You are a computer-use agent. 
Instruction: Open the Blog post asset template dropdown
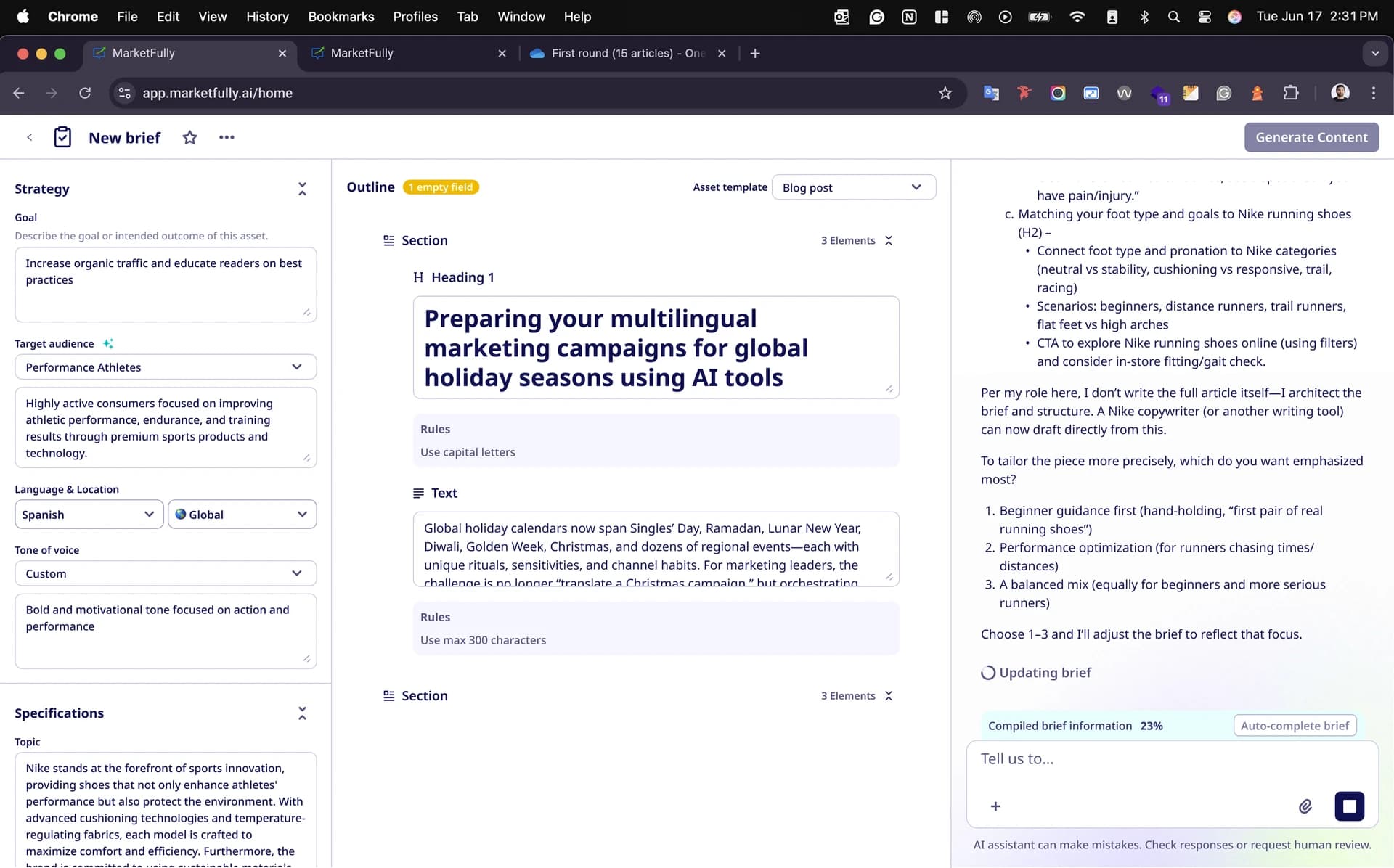[x=853, y=187]
